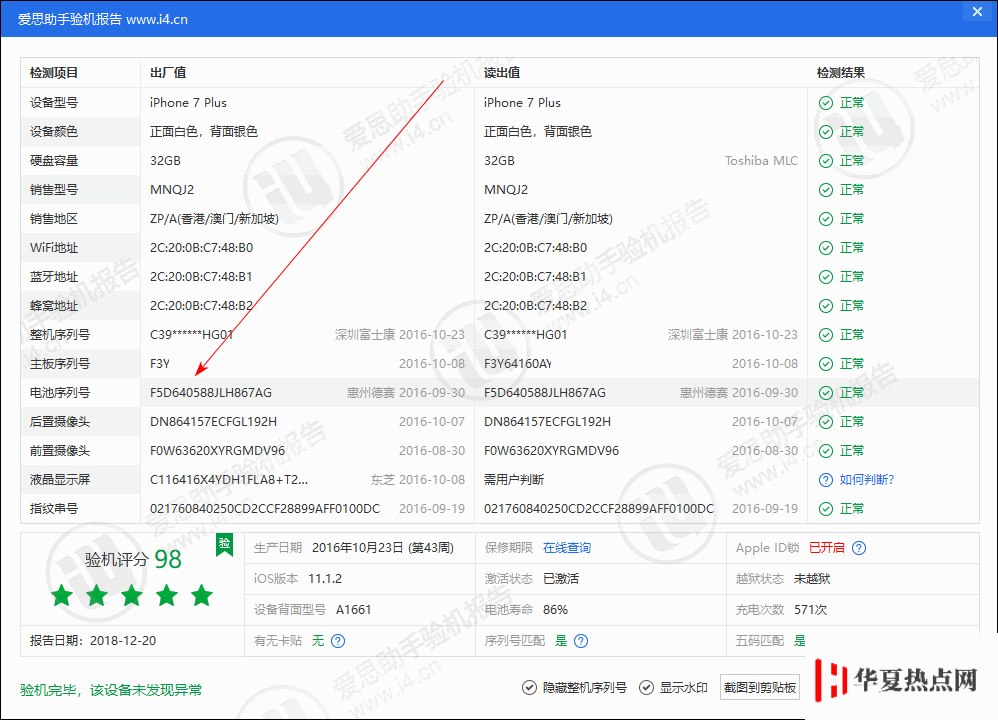
Task: Click 需用户判断 LCD read-out value
Action: [514, 480]
